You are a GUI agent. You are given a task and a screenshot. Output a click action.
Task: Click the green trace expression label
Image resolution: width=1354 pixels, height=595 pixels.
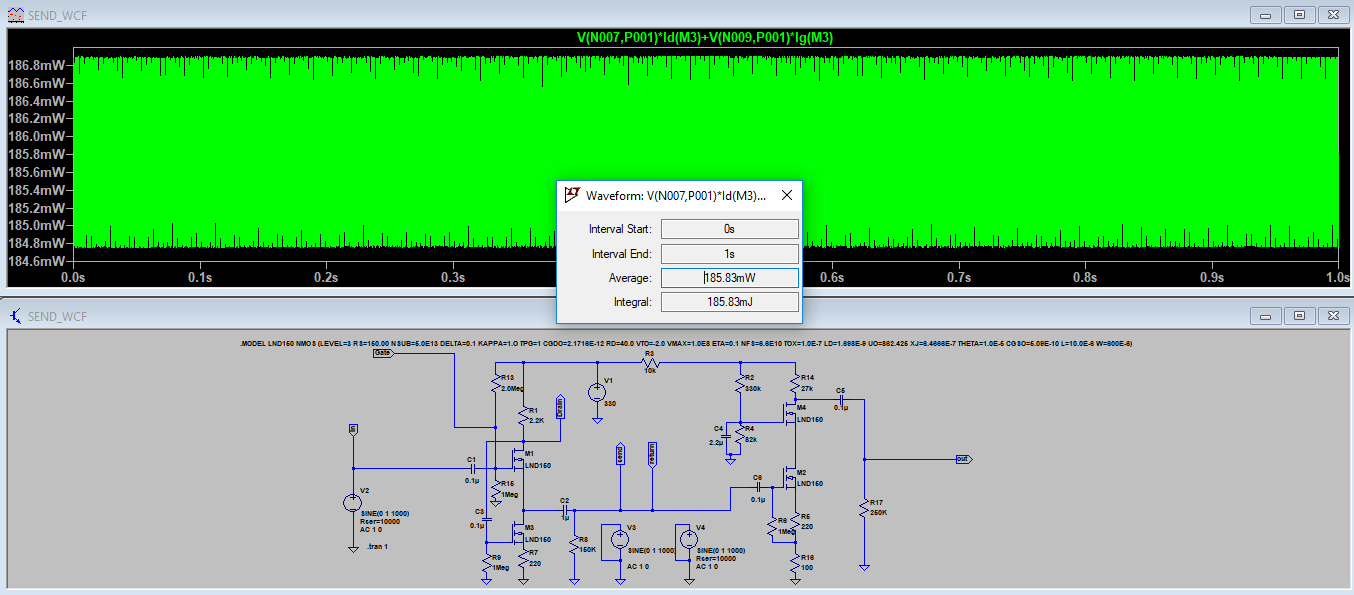click(705, 38)
